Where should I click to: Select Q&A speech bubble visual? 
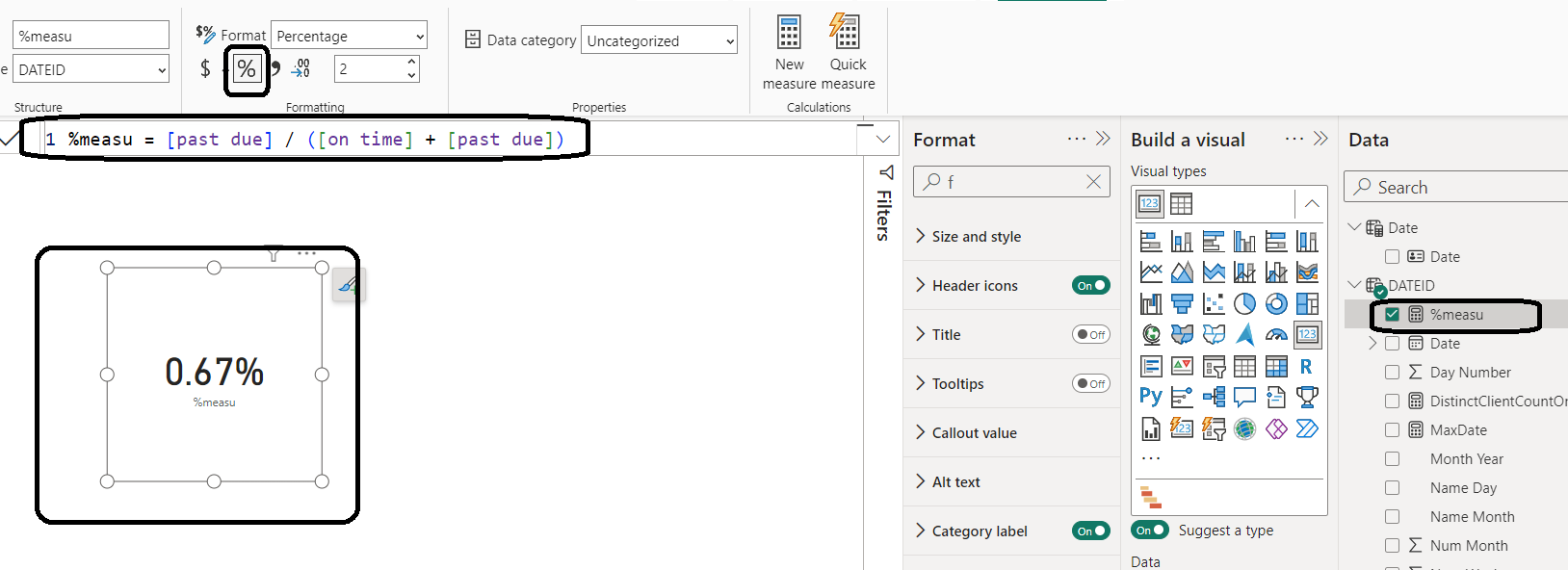tap(1244, 397)
